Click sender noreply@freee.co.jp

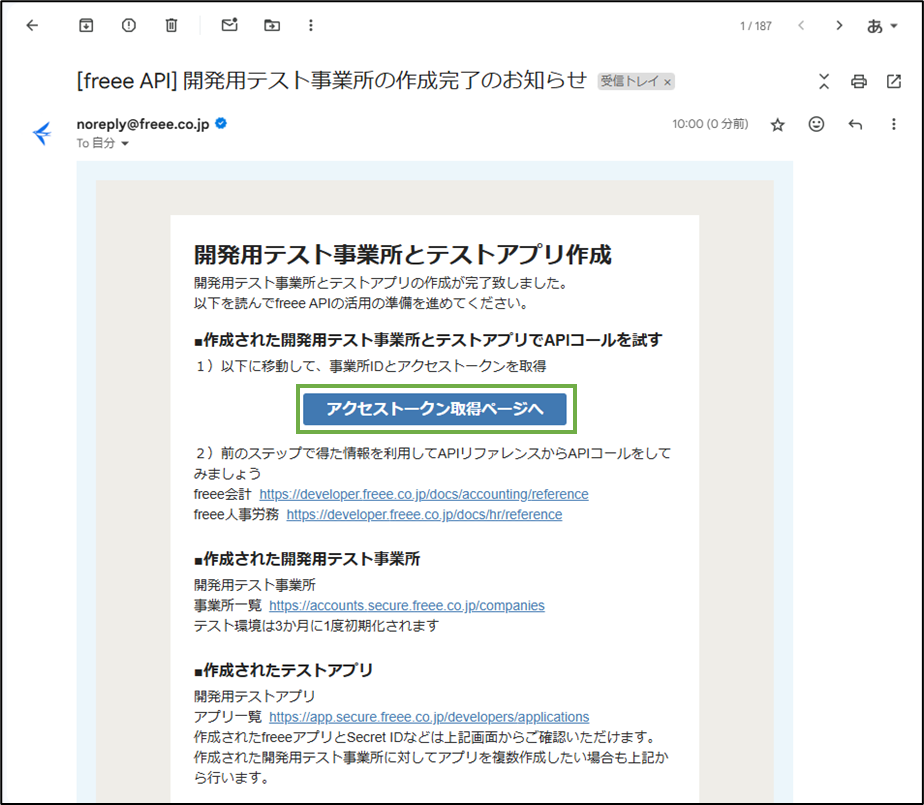(143, 124)
